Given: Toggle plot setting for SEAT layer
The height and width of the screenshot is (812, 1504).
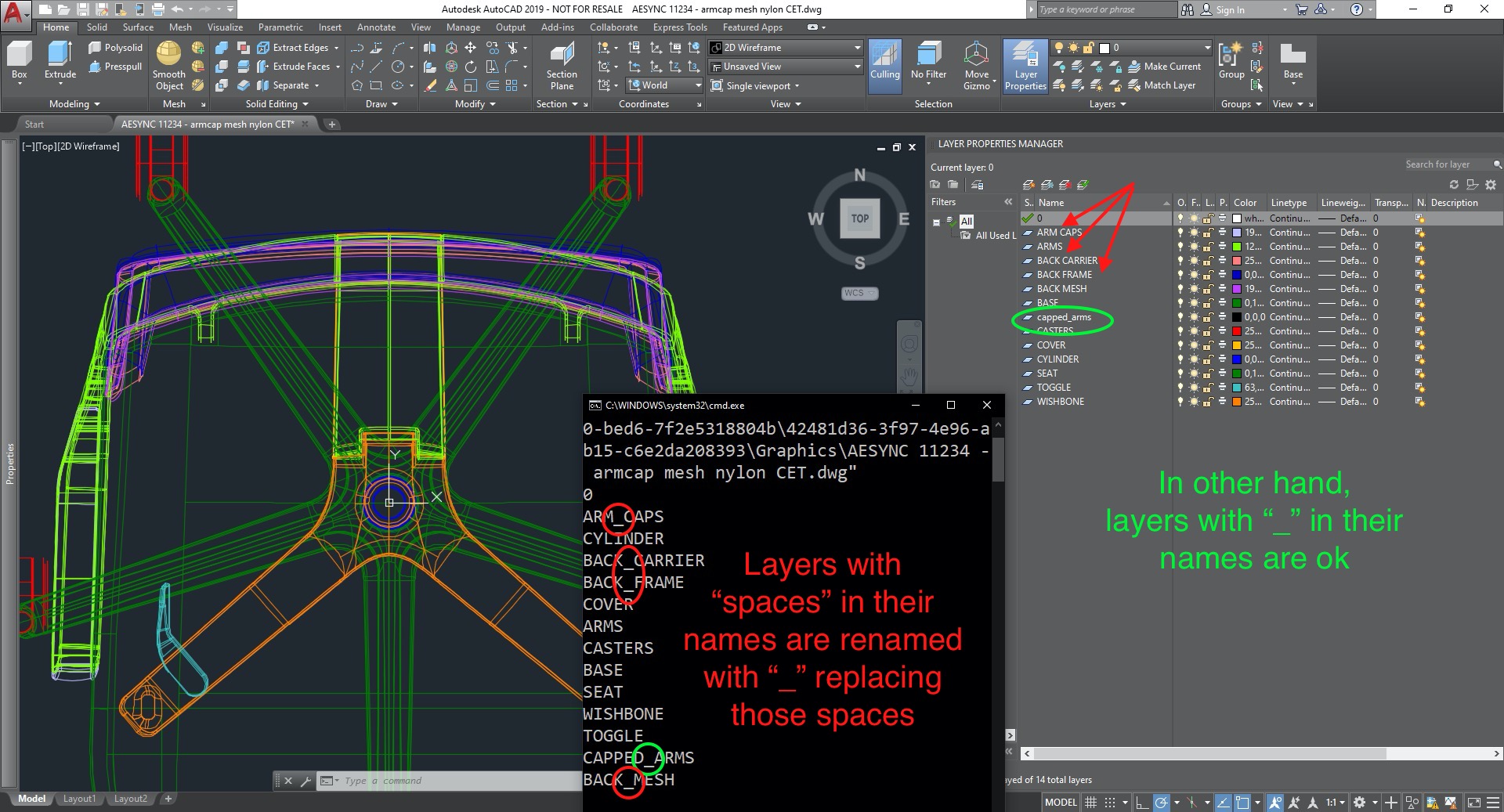Looking at the screenshot, I should click(1222, 374).
